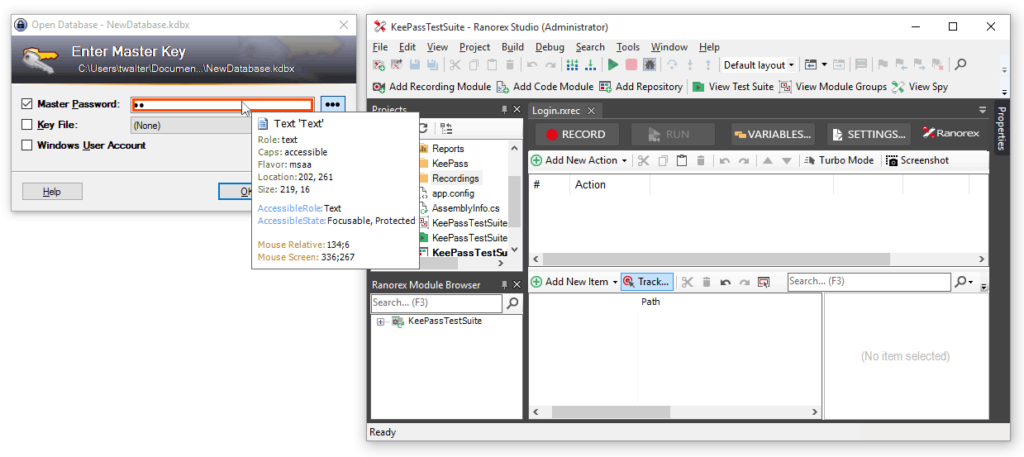Select Recordings folder in Projects tree

(455, 178)
